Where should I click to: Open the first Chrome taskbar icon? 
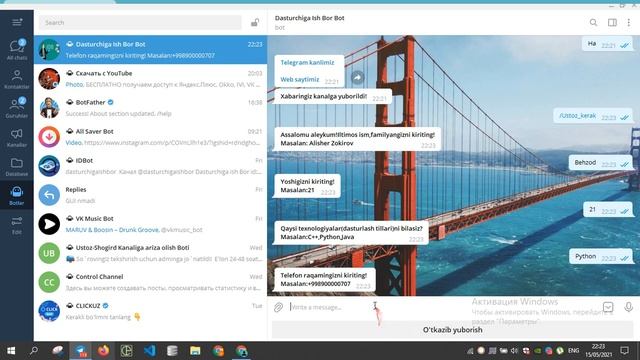click(218, 351)
